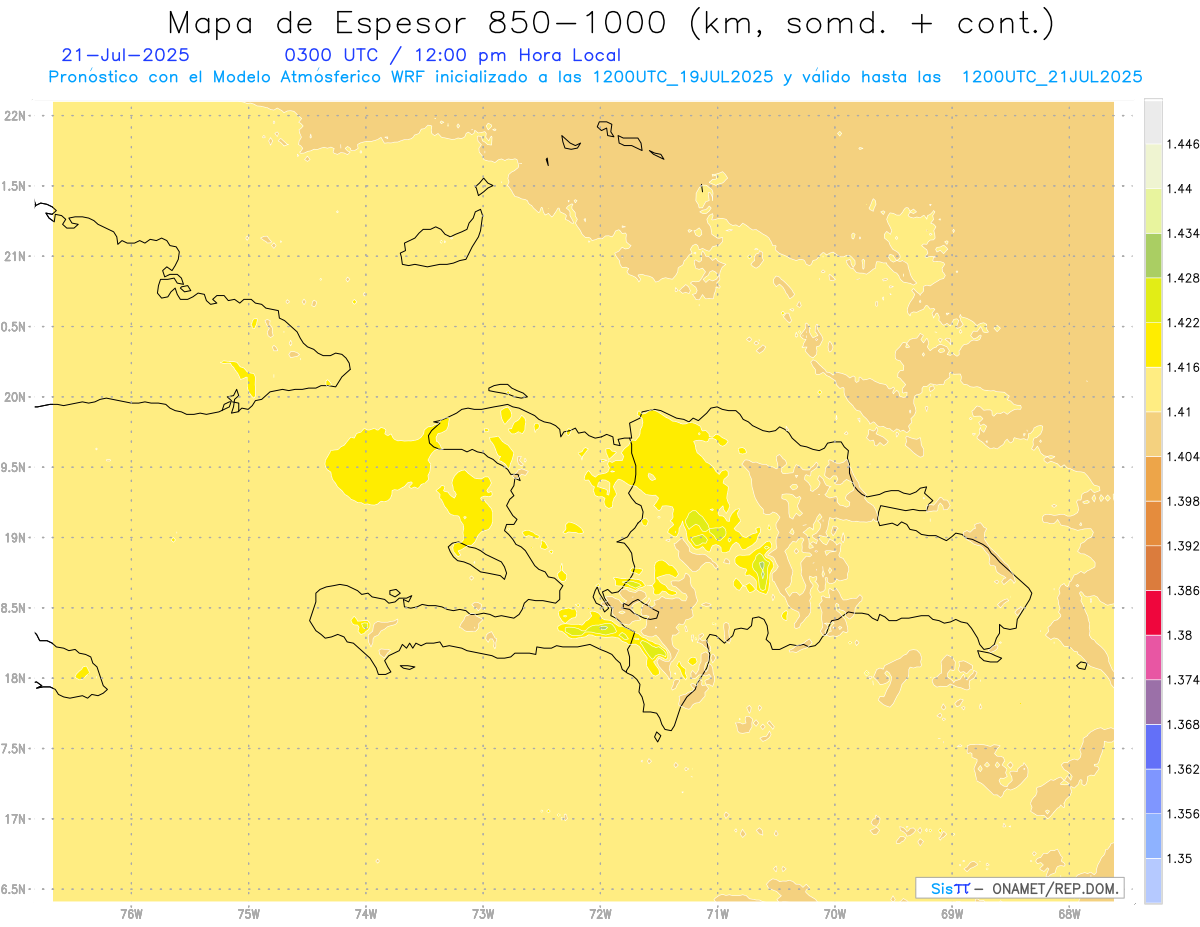Click the 71W longitude label
This screenshot has height=927, width=1200.
(717, 912)
